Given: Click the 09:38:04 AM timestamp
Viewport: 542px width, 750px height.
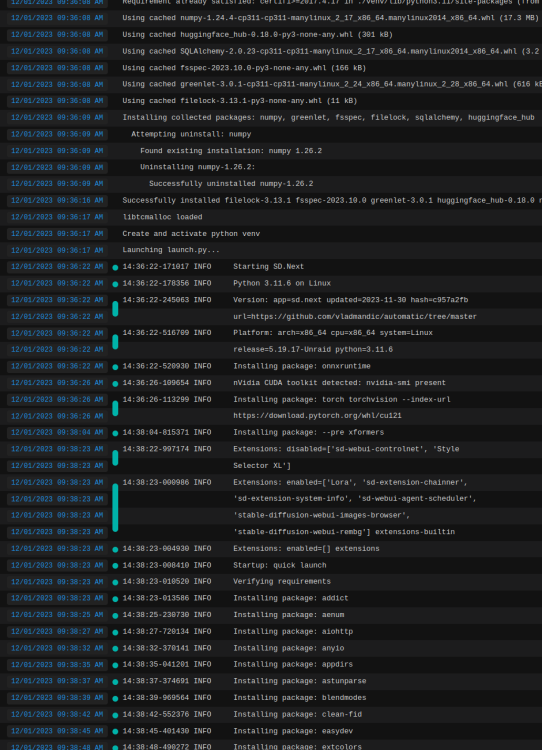Looking at the screenshot, I should 57,432.
